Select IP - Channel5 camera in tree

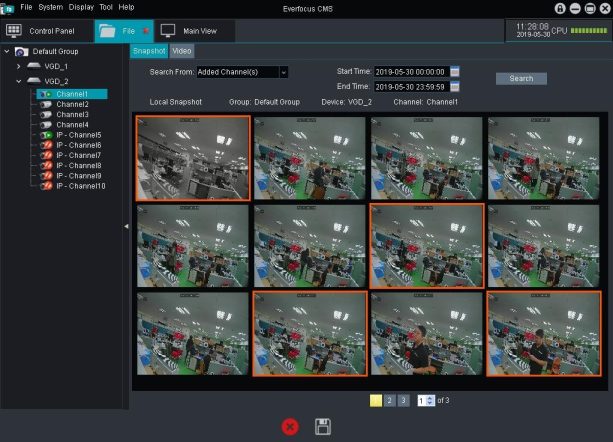pyautogui.click(x=78, y=135)
